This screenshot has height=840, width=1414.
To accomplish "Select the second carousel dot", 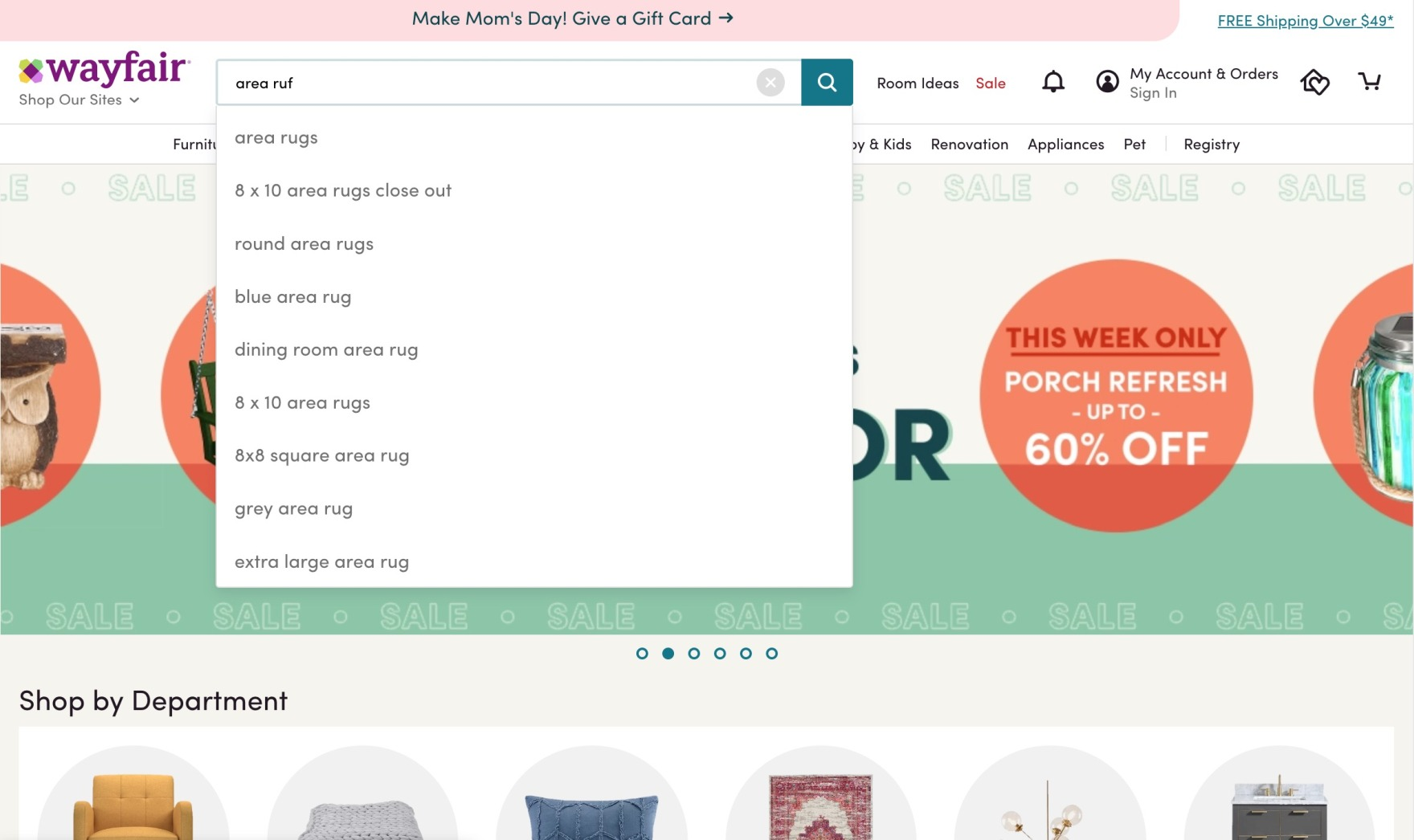I will point(668,653).
